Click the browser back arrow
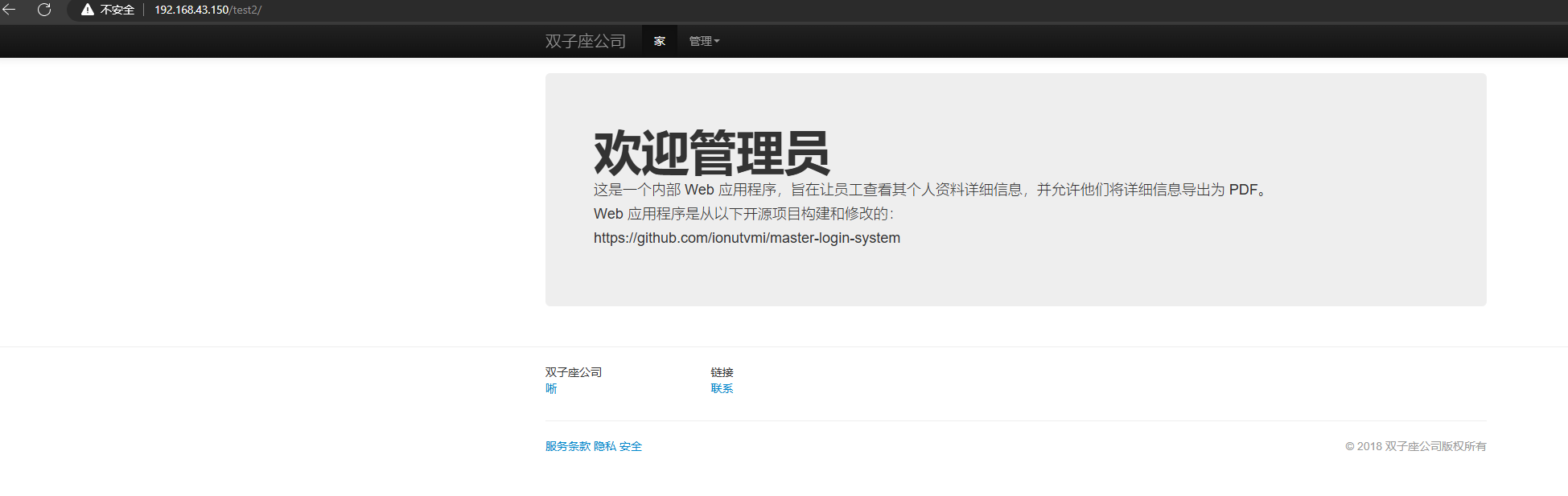This screenshot has height=496, width=1568. (9, 10)
